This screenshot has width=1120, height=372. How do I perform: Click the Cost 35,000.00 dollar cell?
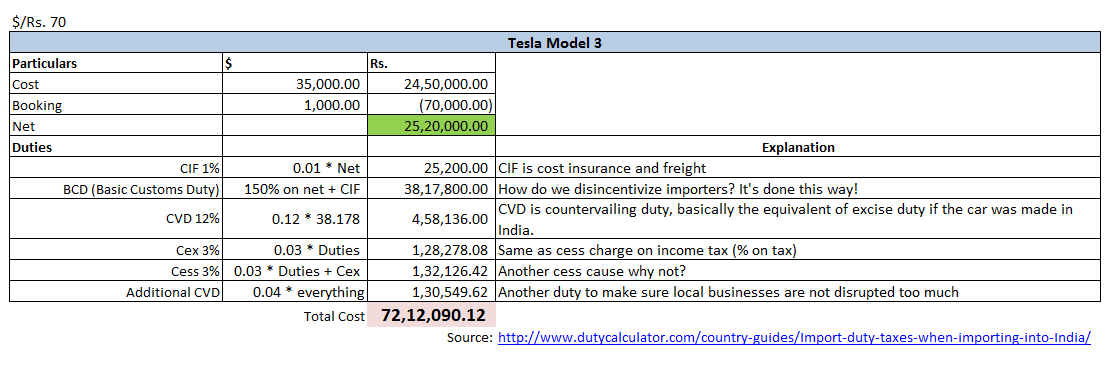pos(295,84)
